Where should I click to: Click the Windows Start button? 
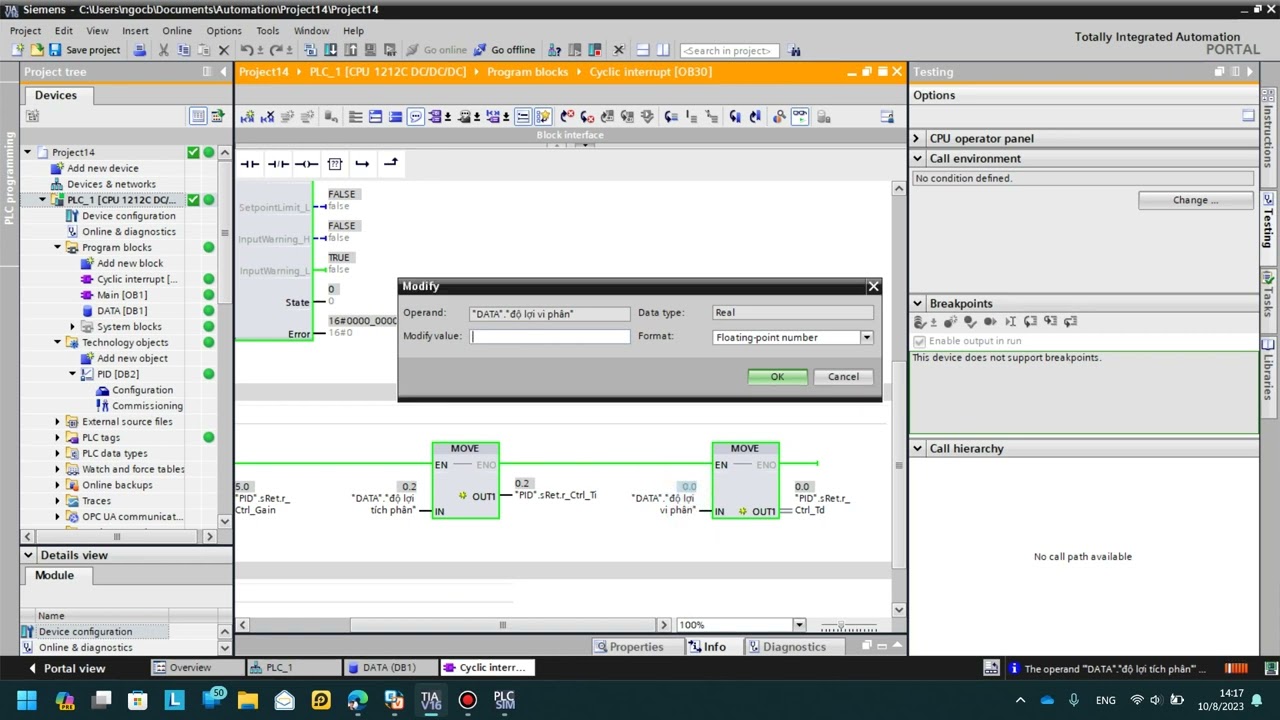tap(27, 700)
